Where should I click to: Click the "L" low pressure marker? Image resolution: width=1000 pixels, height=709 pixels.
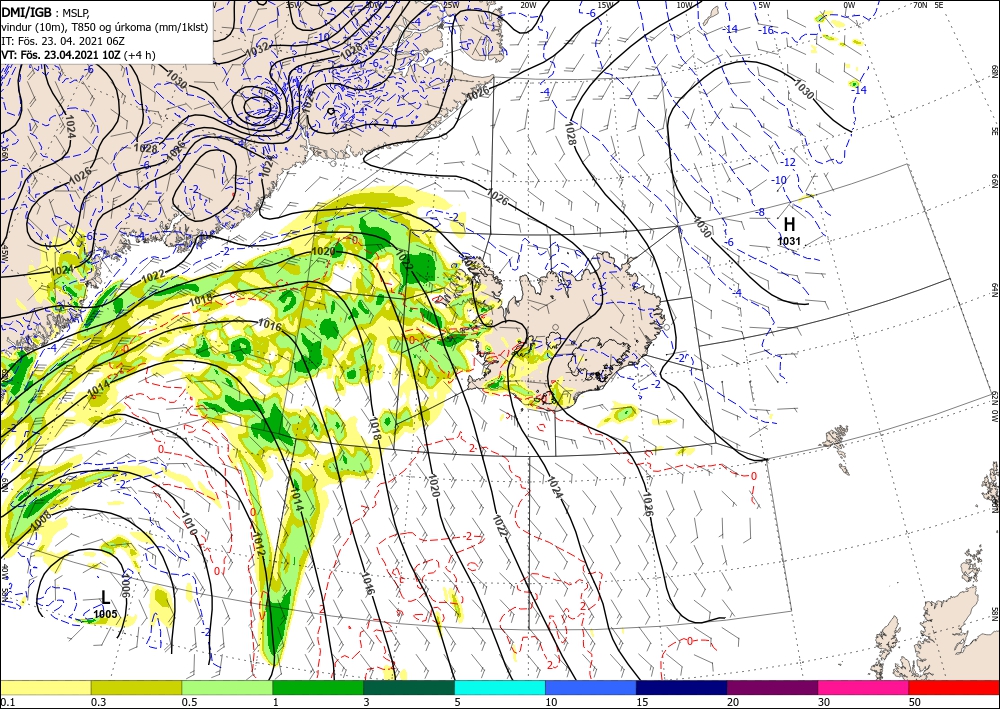105,597
